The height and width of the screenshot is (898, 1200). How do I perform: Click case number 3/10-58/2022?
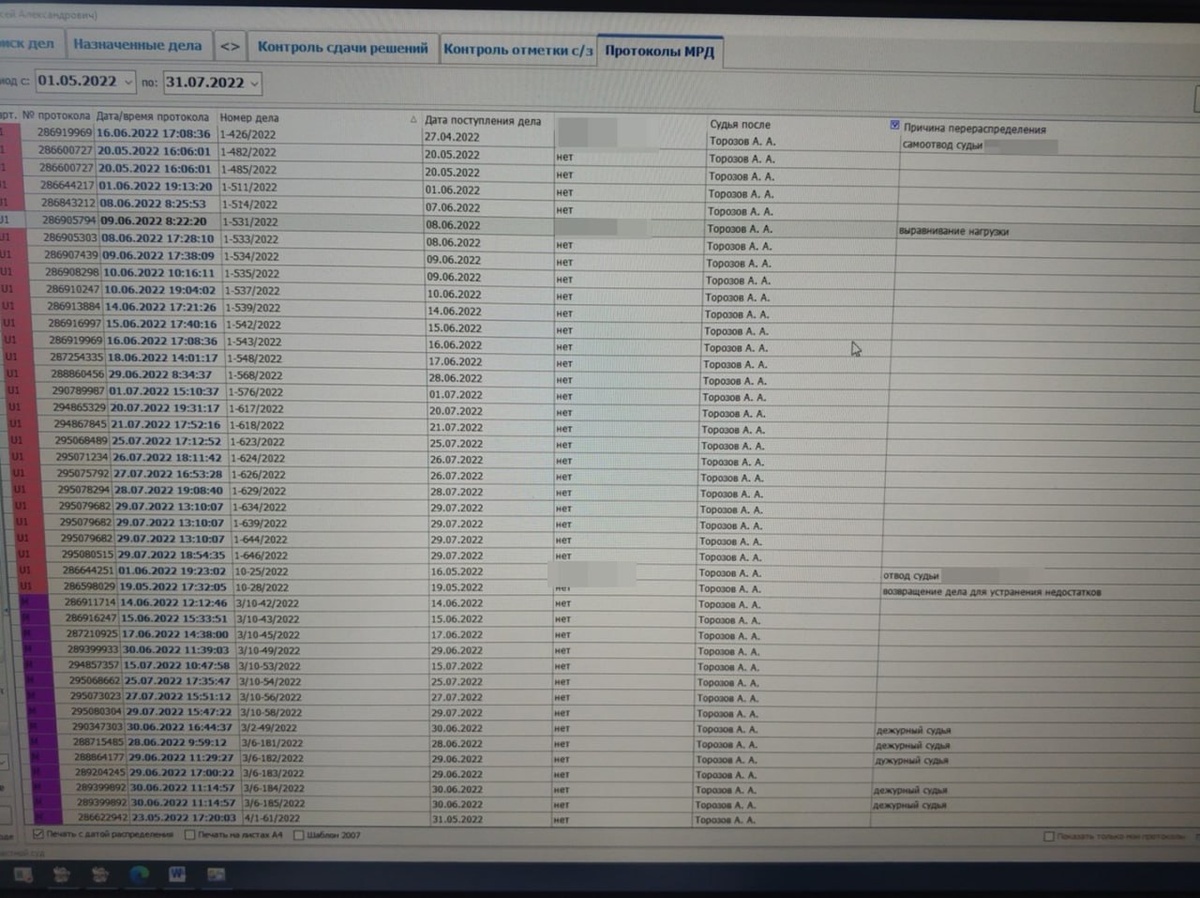pos(272,711)
